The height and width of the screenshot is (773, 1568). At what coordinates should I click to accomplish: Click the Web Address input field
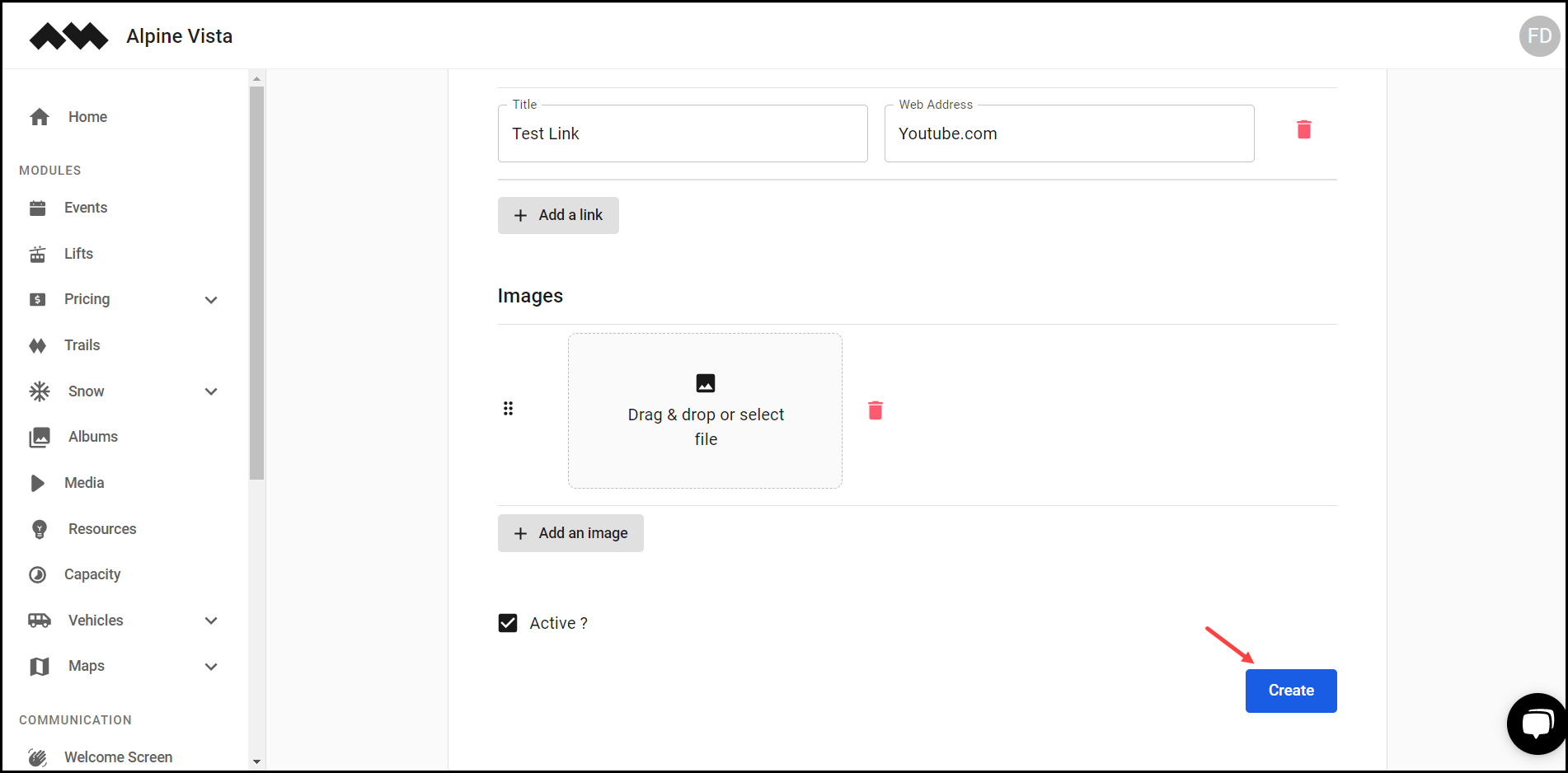tap(1069, 134)
